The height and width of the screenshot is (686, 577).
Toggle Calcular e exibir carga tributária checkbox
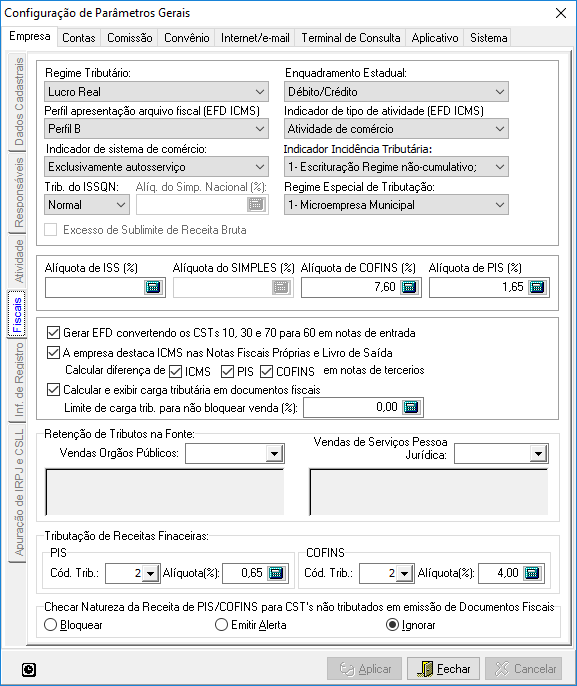(53, 389)
